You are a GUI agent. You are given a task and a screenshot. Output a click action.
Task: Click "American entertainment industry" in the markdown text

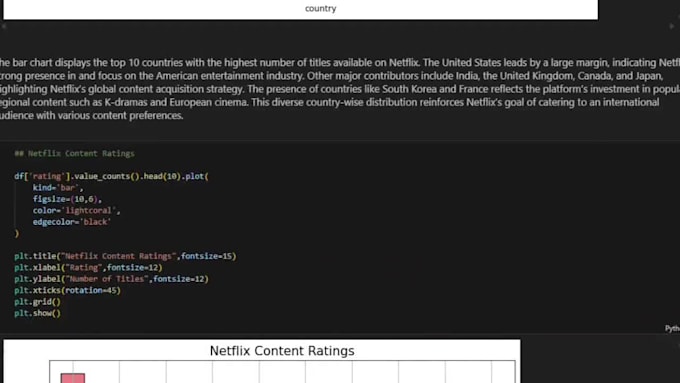tap(230, 76)
